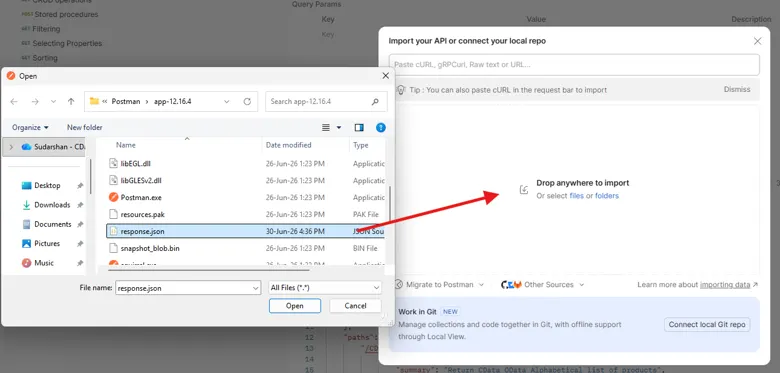The height and width of the screenshot is (373, 780).
Task: Click the drop-to-import icon
Action: point(524,189)
